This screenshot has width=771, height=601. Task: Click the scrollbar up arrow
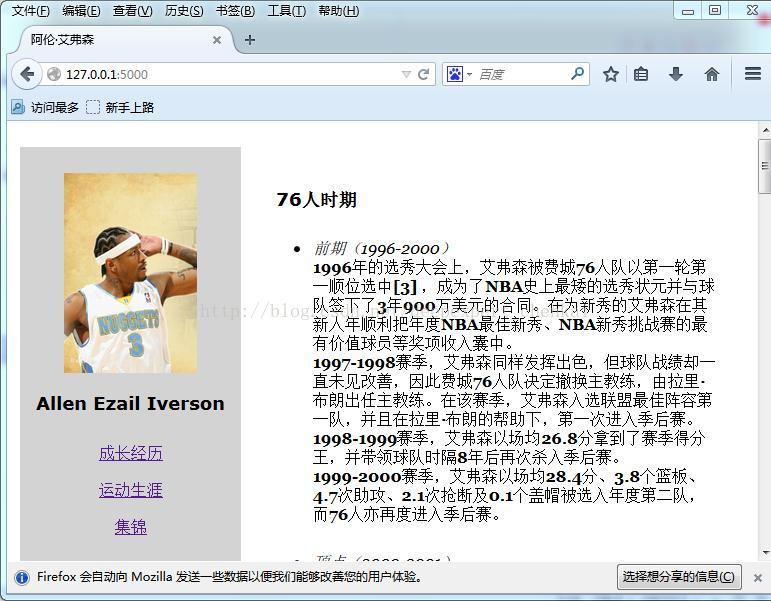point(765,130)
